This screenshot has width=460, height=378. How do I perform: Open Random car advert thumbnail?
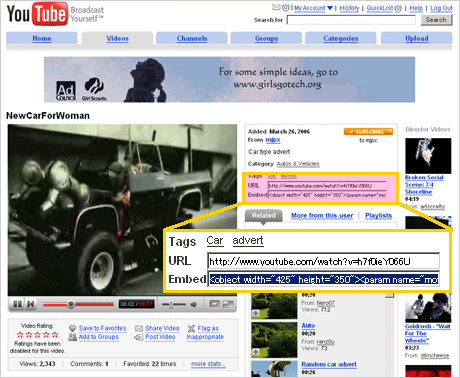[x=274, y=369]
